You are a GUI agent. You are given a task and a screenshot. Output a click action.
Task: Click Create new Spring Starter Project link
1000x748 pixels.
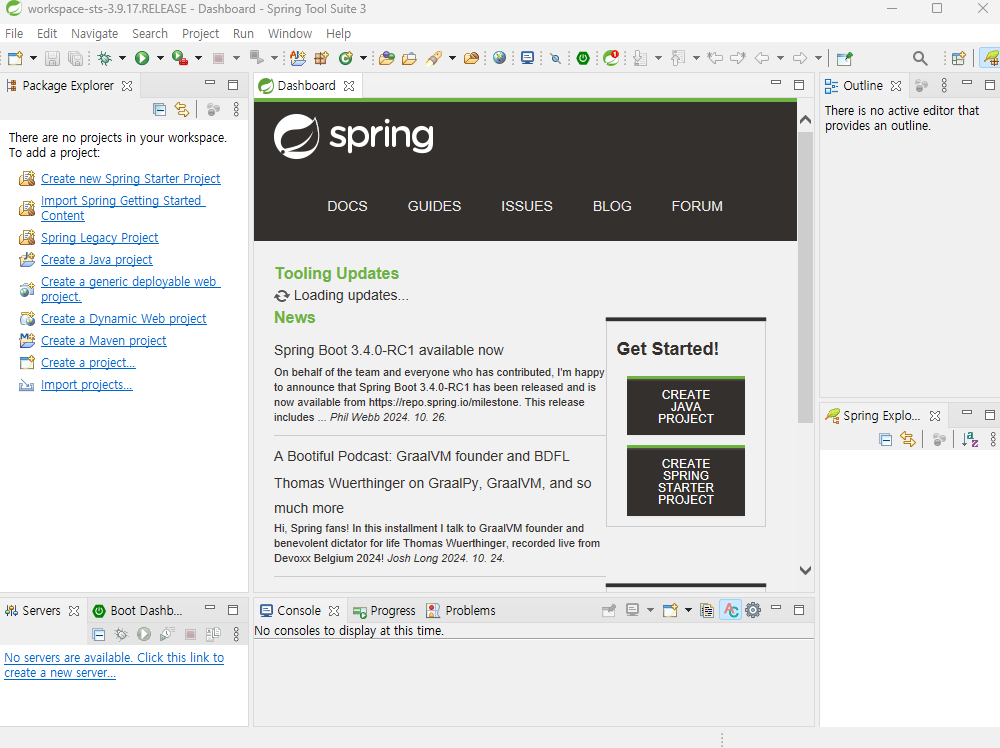(x=131, y=179)
